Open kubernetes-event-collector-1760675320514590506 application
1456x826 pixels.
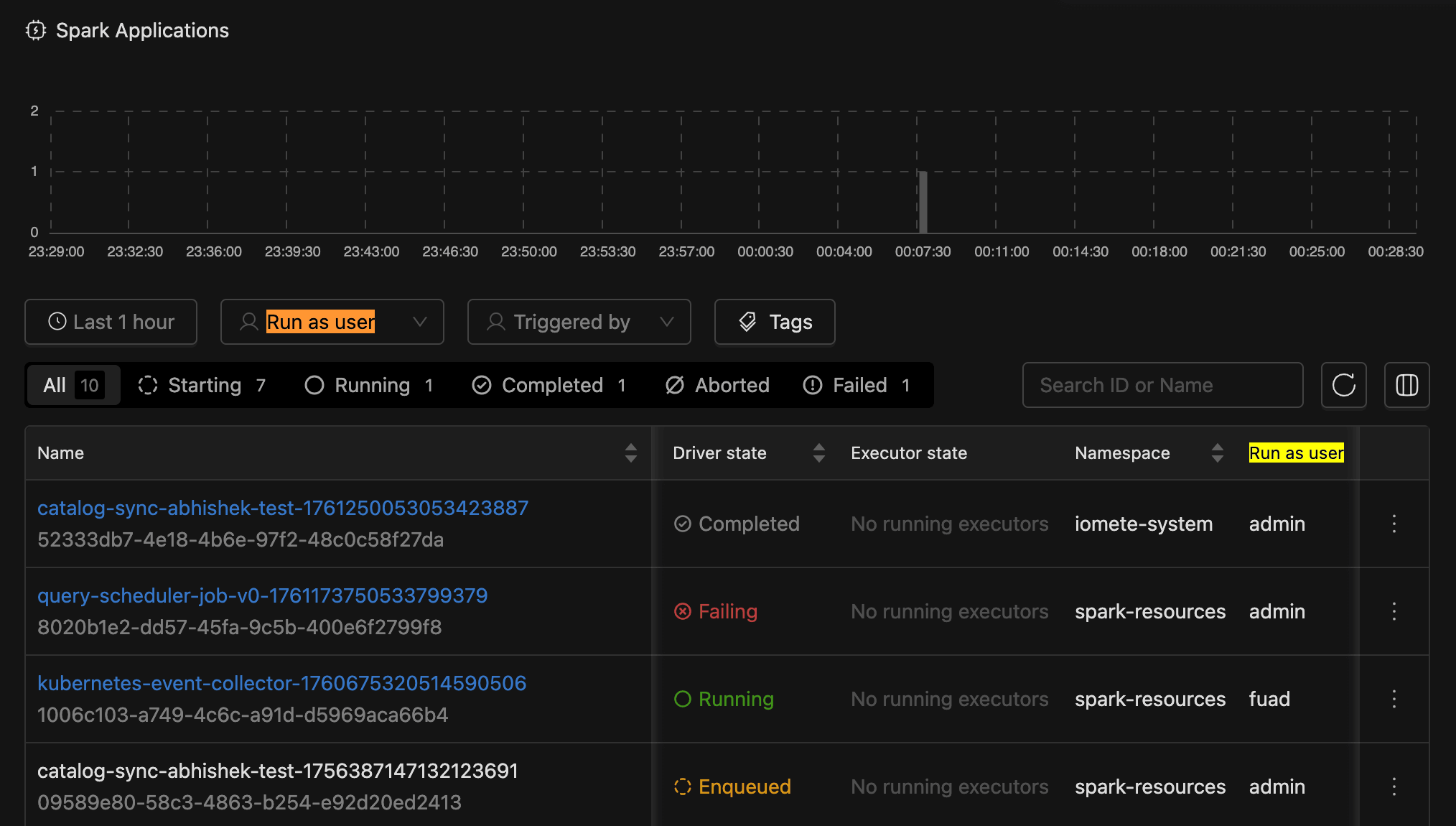(x=282, y=683)
